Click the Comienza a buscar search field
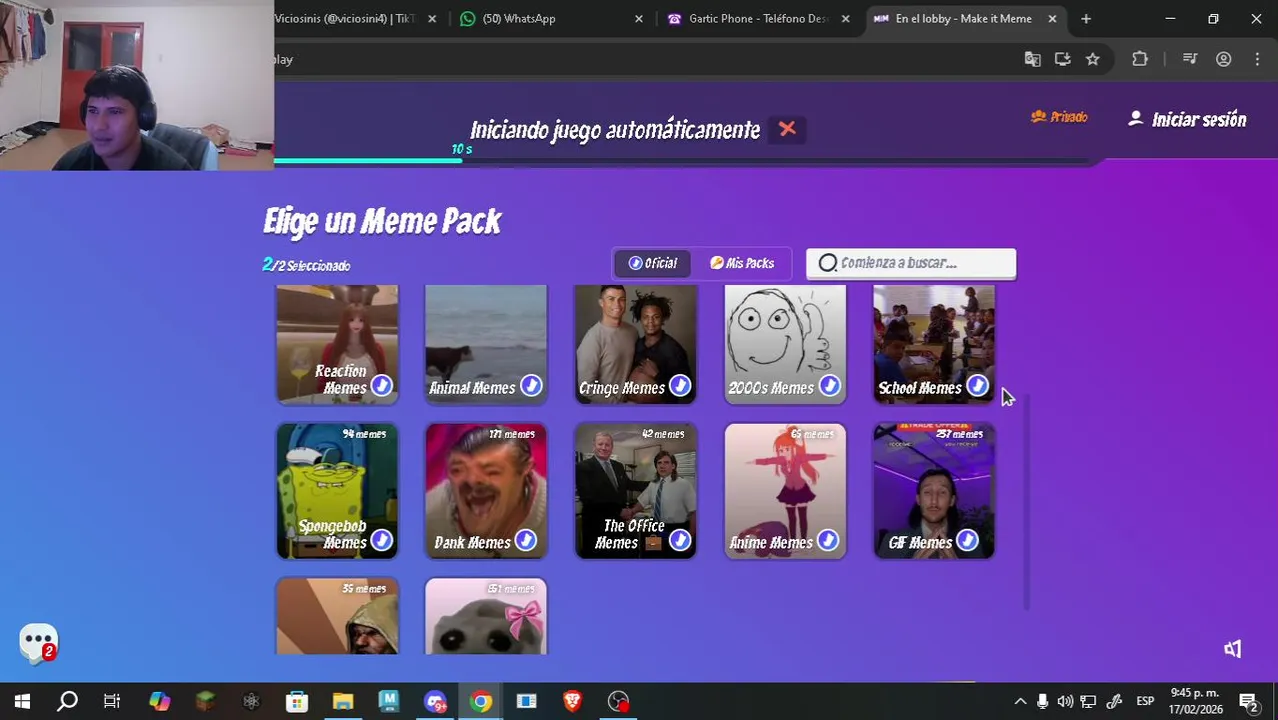 pyautogui.click(x=911, y=263)
